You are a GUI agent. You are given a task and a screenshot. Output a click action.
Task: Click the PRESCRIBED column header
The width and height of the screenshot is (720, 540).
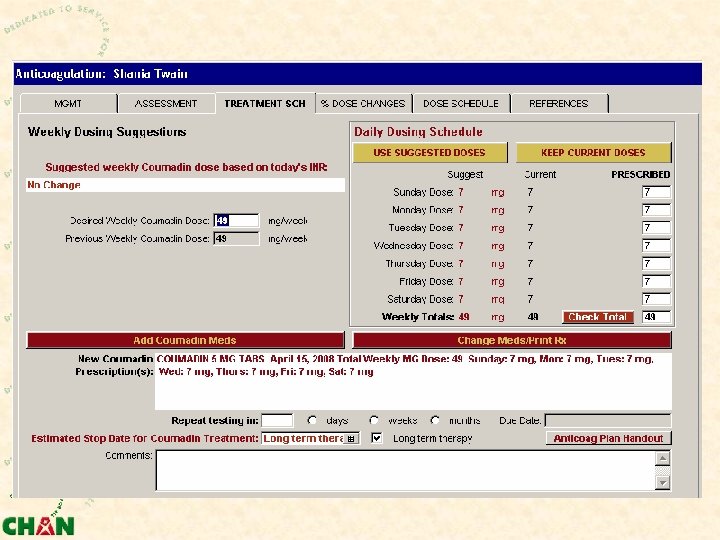click(641, 174)
